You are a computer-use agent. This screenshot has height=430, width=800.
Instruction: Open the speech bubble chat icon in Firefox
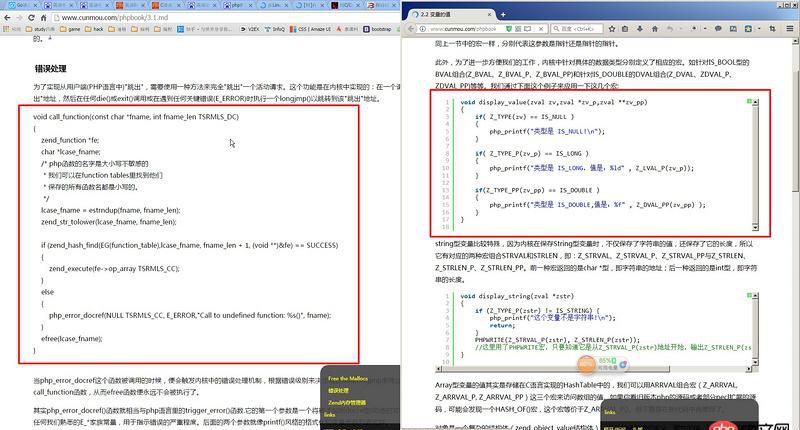coord(718,29)
